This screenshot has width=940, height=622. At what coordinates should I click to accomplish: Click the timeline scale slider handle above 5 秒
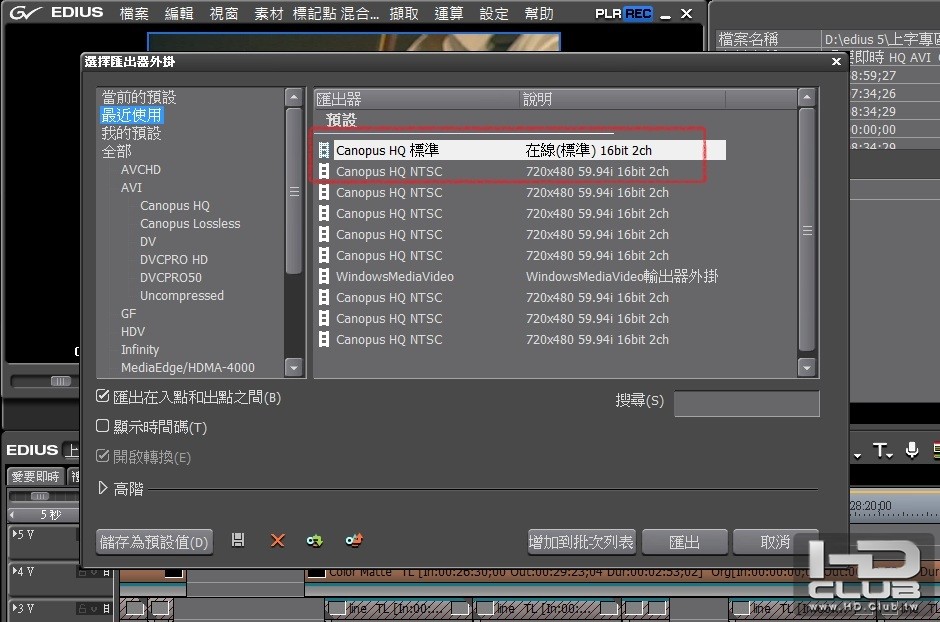[40, 496]
